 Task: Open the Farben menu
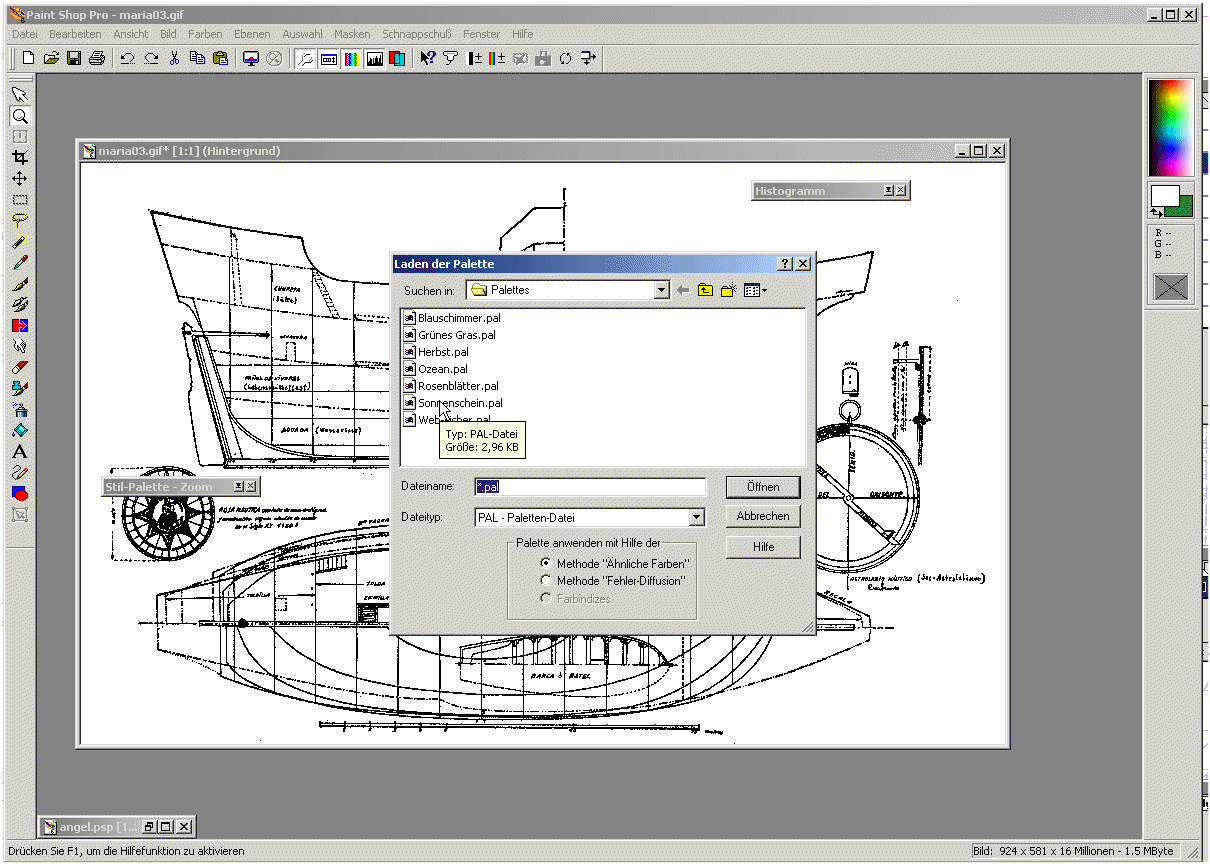[205, 34]
